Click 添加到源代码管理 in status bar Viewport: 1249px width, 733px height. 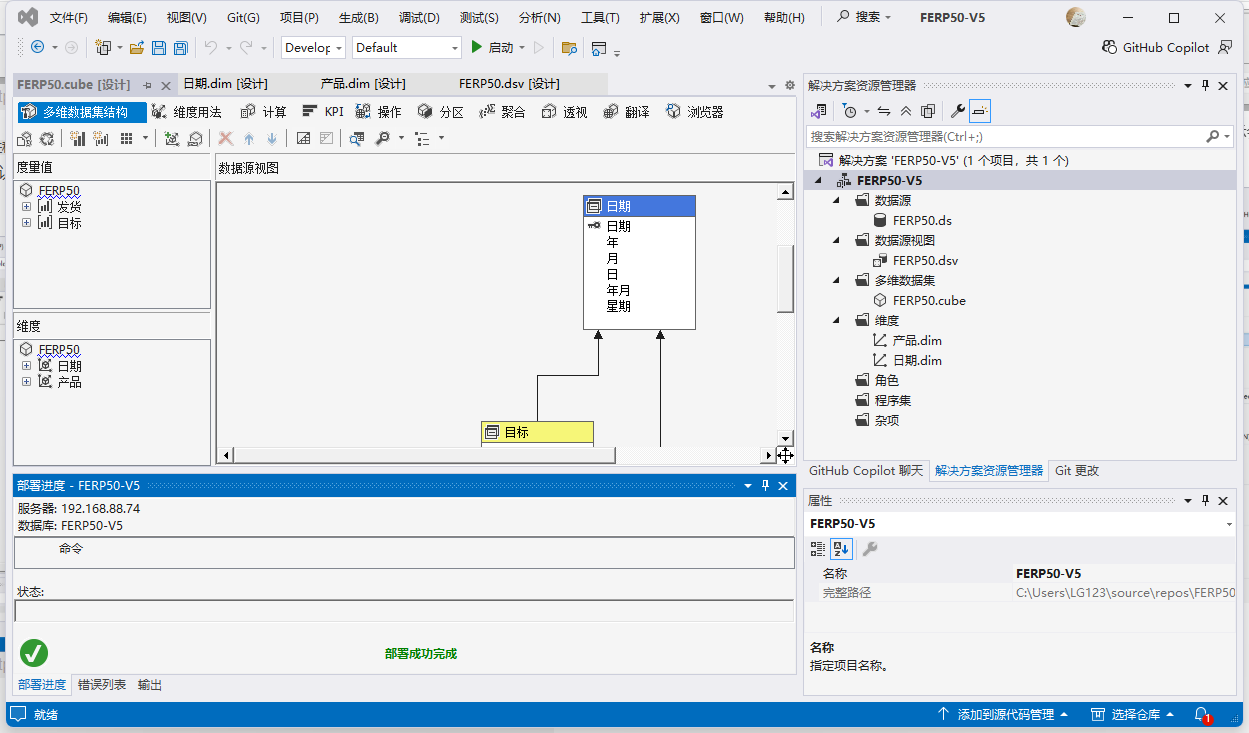pyautogui.click(x=1003, y=715)
